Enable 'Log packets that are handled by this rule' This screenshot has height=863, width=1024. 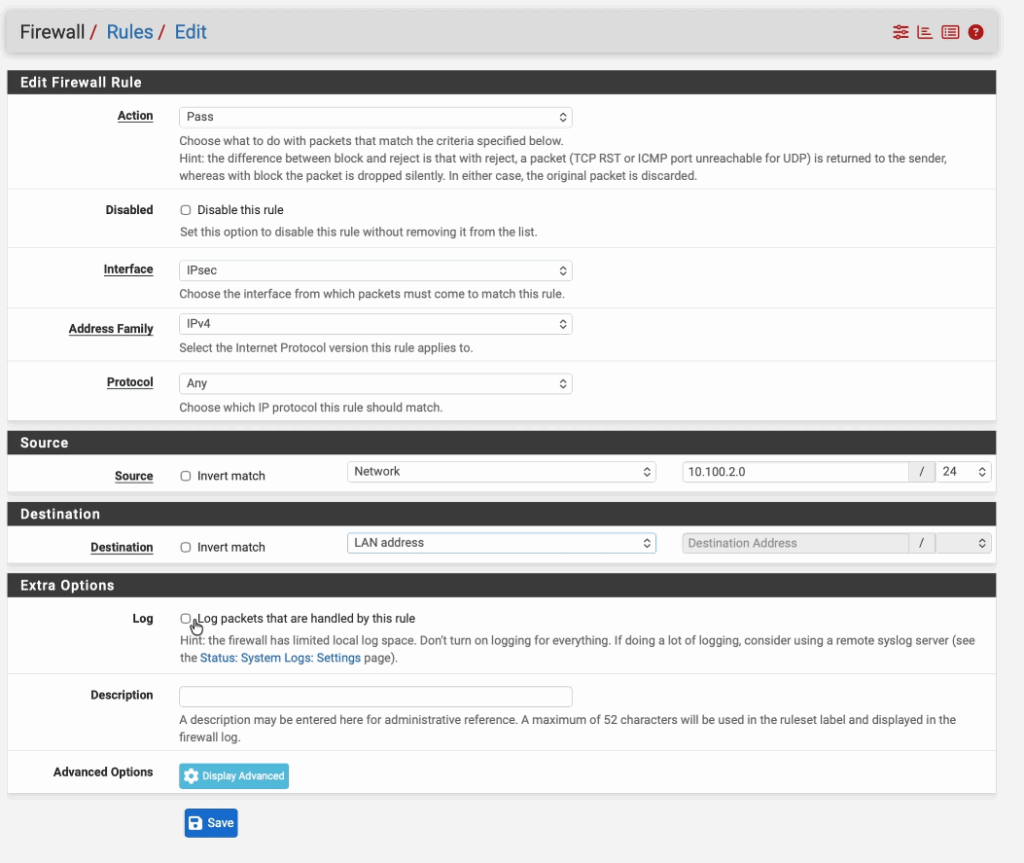pyautogui.click(x=185, y=618)
